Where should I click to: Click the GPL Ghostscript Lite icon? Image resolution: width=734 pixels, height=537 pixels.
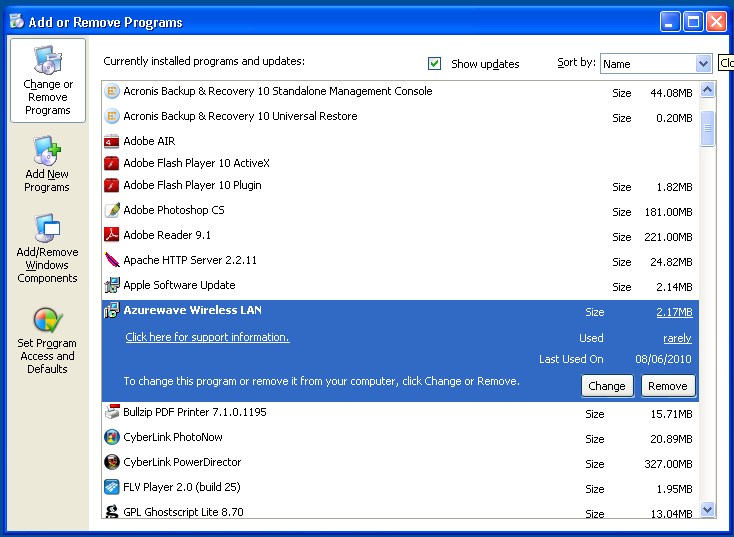point(111,511)
